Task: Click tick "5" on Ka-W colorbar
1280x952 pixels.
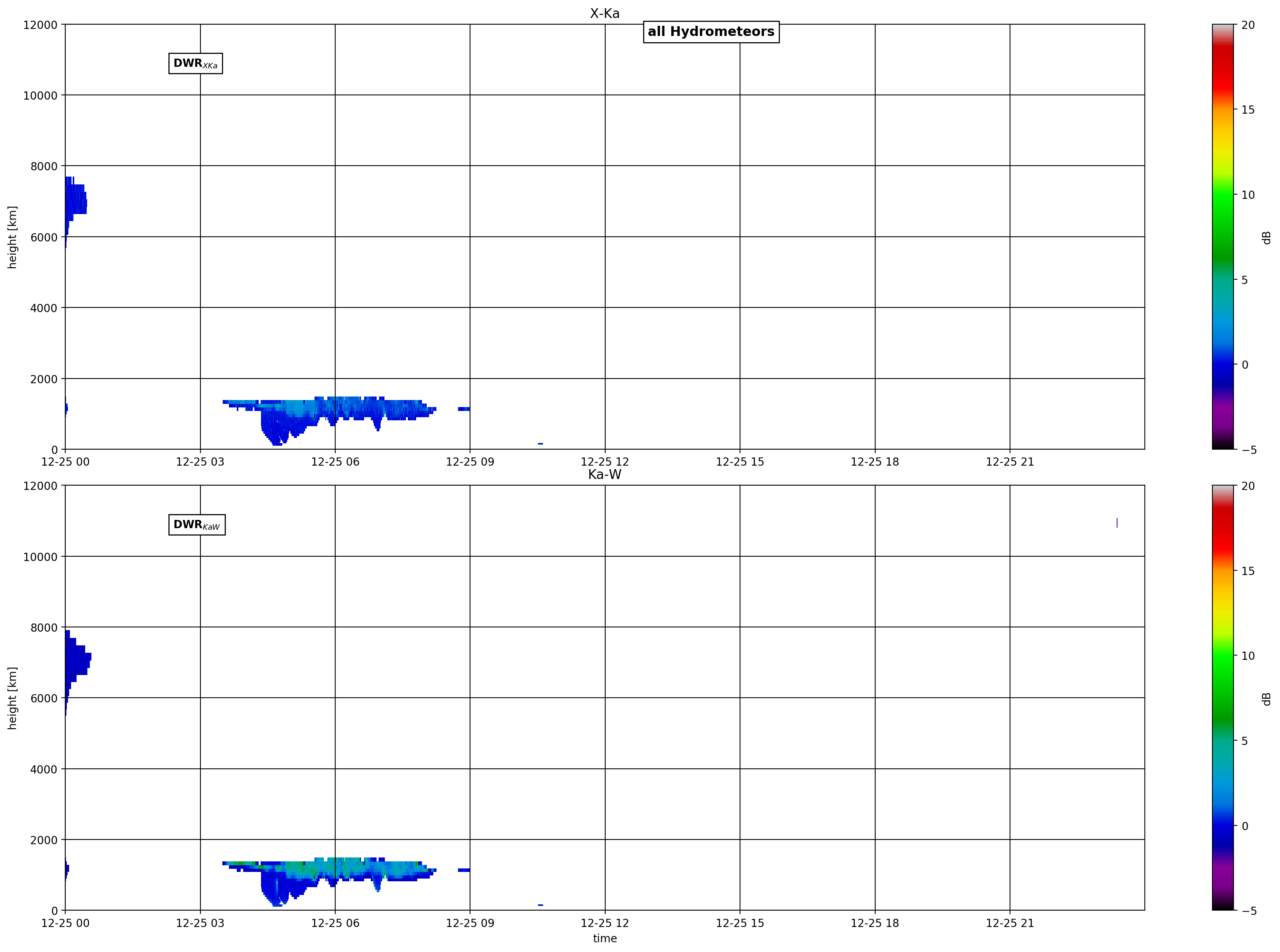Action: pos(1244,741)
